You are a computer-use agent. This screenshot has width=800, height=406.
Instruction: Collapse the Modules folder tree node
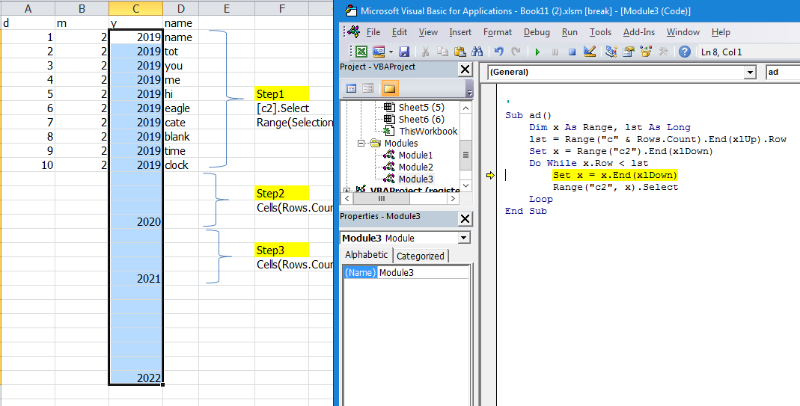[361, 143]
